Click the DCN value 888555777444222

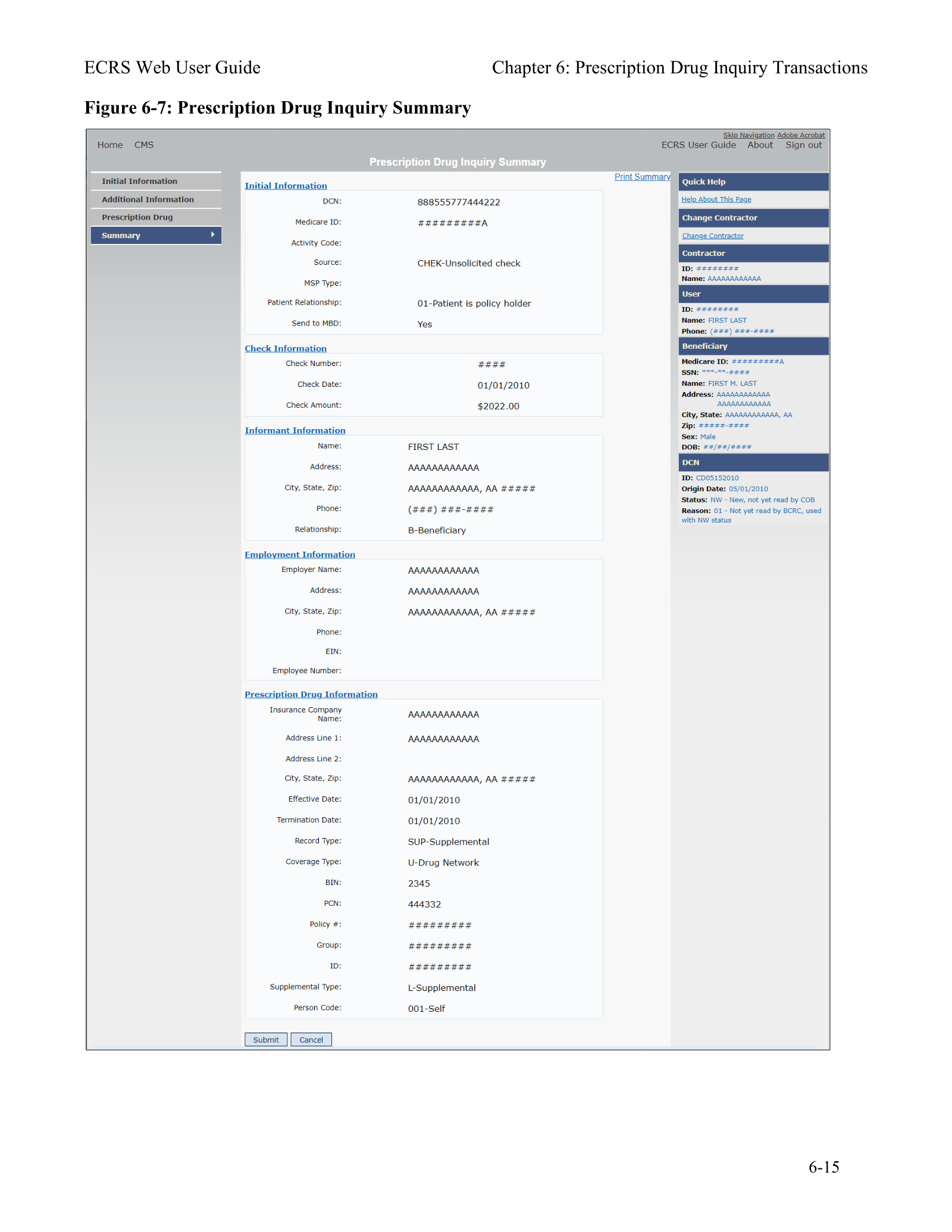click(459, 202)
